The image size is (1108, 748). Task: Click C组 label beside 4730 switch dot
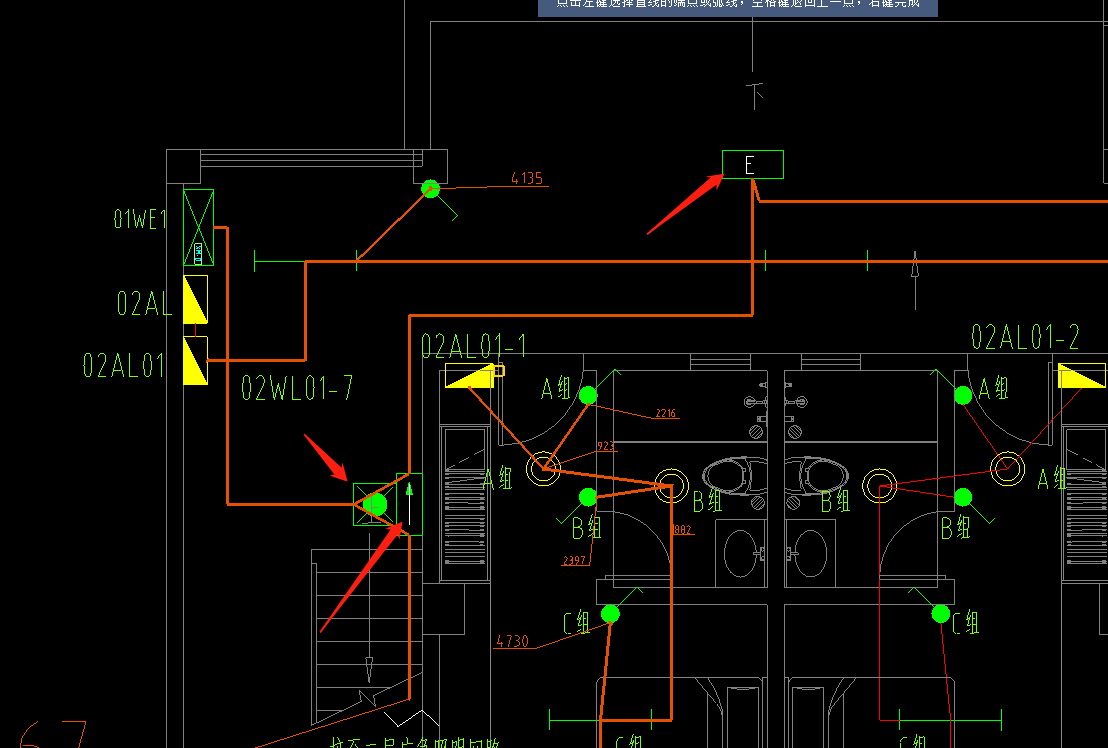click(577, 624)
